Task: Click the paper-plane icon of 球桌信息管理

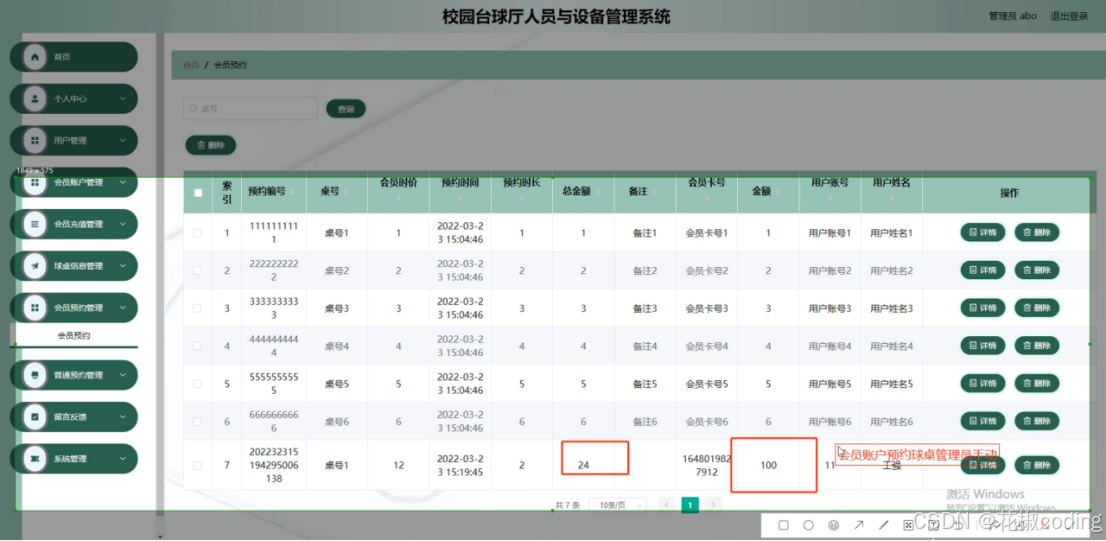Action: tap(35, 266)
